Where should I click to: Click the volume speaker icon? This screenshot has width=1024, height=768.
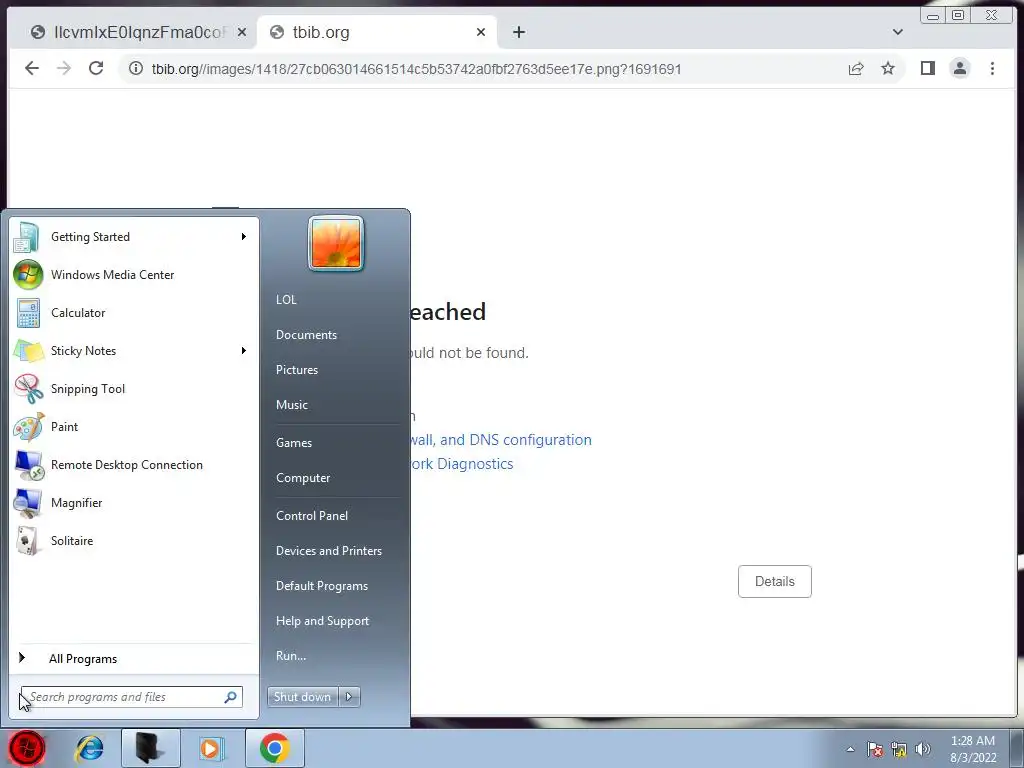coord(923,749)
